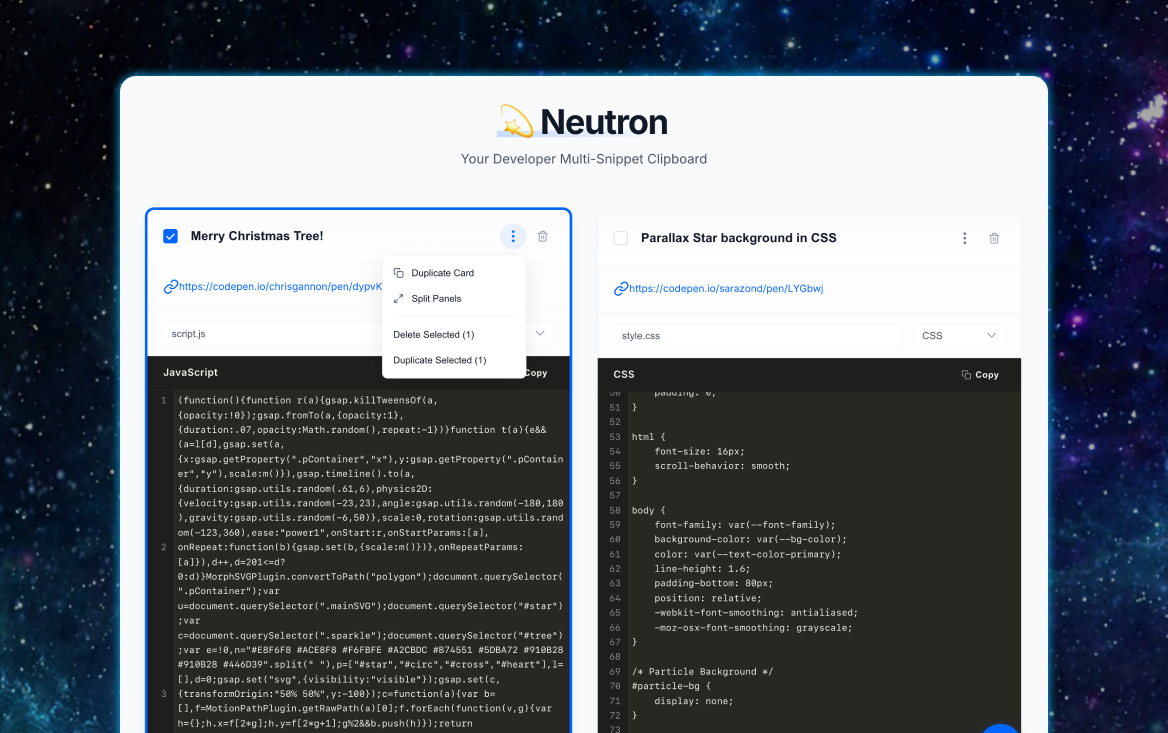Click the link icon beside the sarazond URL
Image resolution: width=1168 pixels, height=733 pixels.
point(621,289)
